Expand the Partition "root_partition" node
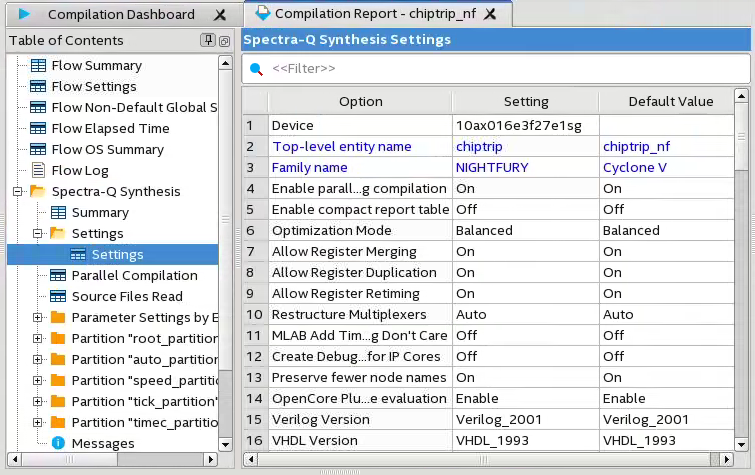The height and width of the screenshot is (475, 755). pyautogui.click(x=38, y=338)
